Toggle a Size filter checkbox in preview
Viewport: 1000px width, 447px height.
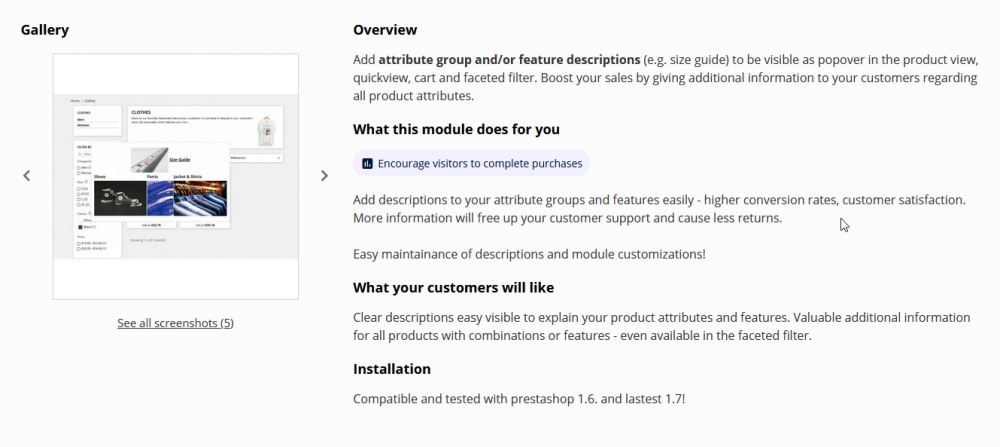click(x=79, y=188)
